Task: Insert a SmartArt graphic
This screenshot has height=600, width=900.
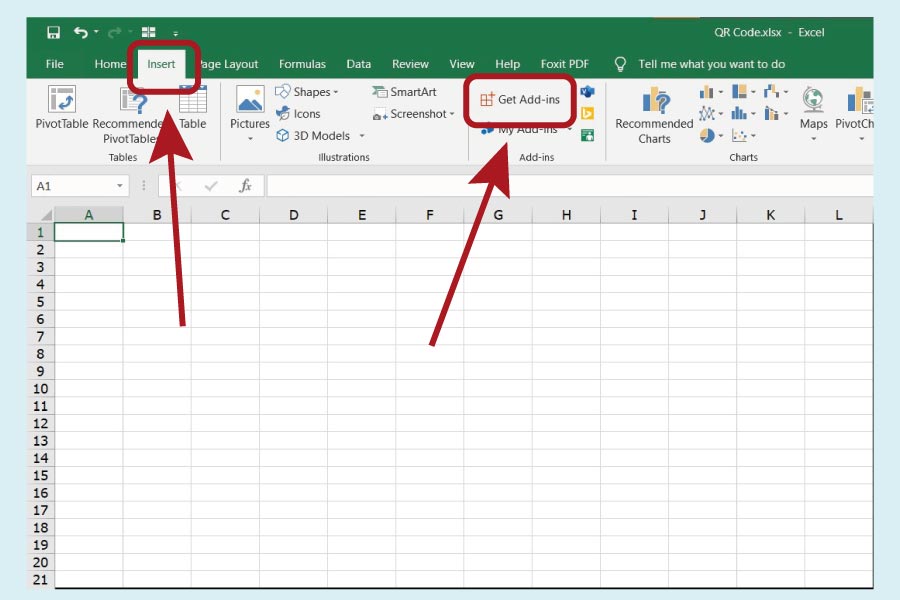Action: [x=404, y=92]
